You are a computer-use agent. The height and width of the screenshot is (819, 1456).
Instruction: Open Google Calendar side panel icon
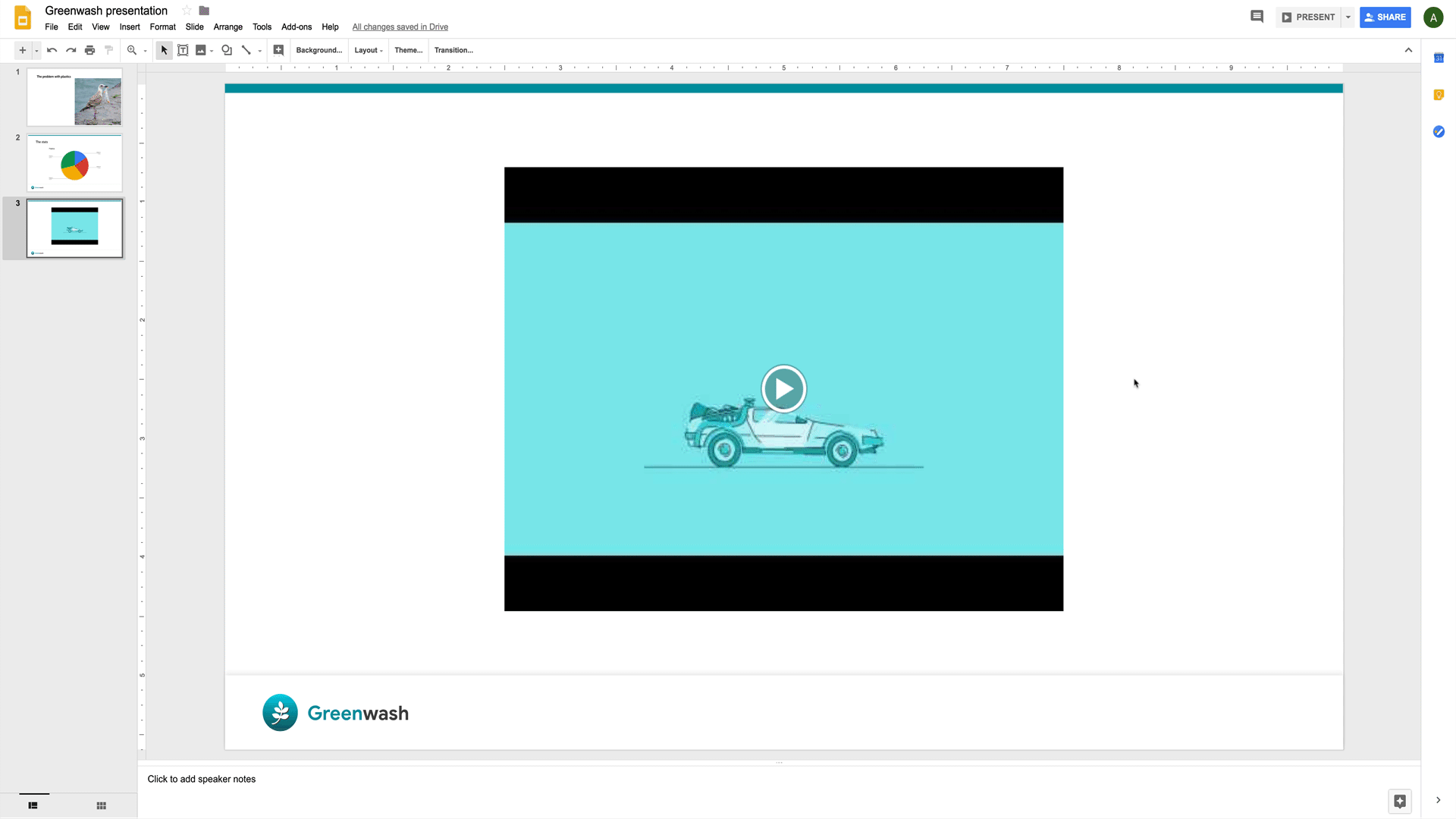[1439, 58]
